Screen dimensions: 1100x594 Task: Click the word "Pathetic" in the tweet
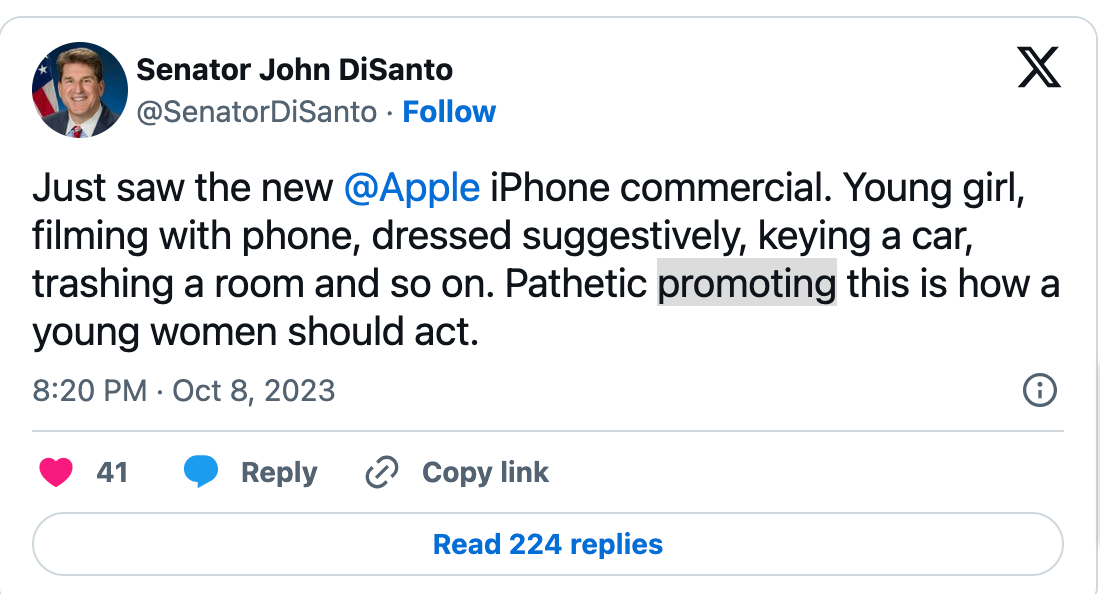(x=576, y=284)
